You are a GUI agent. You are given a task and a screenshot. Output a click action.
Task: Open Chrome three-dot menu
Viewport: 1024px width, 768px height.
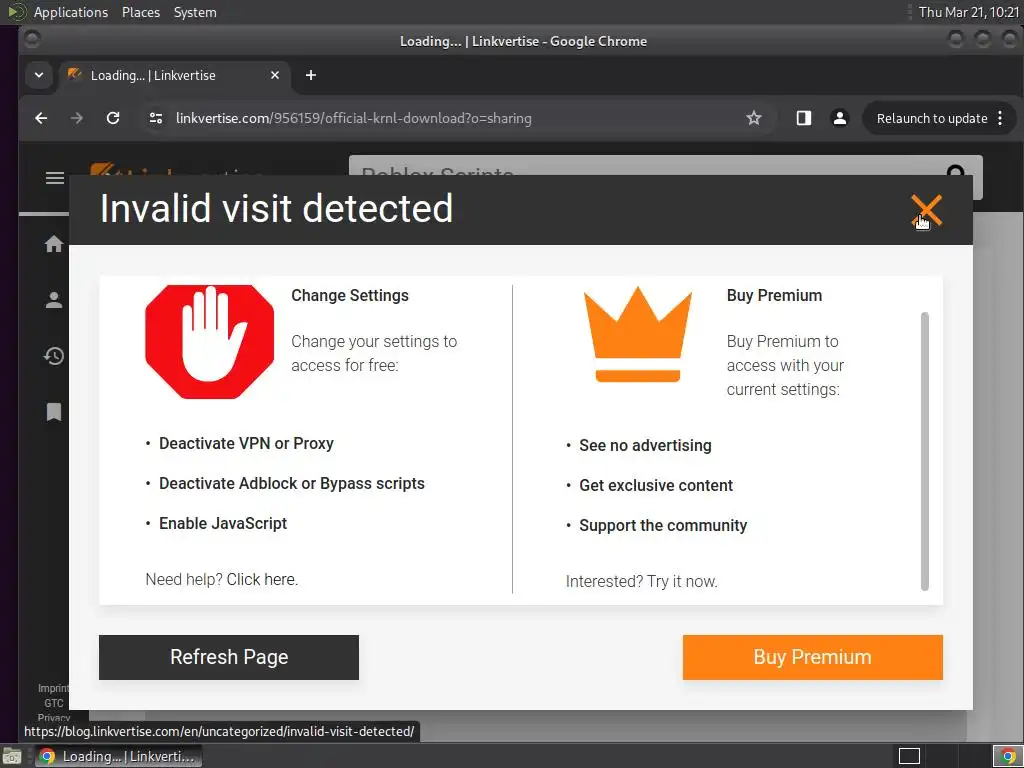pos(1000,118)
